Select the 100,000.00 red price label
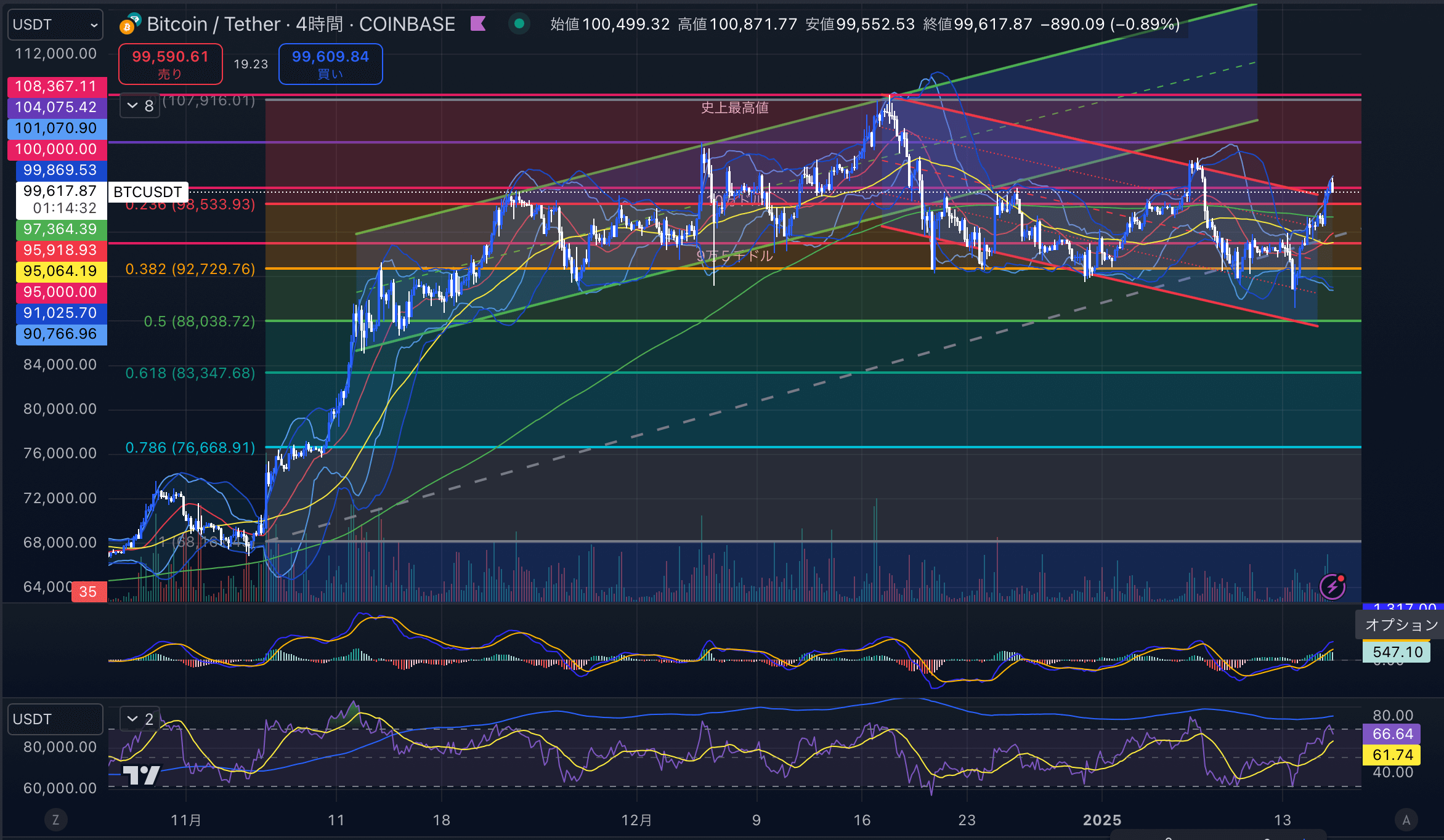 pos(57,149)
